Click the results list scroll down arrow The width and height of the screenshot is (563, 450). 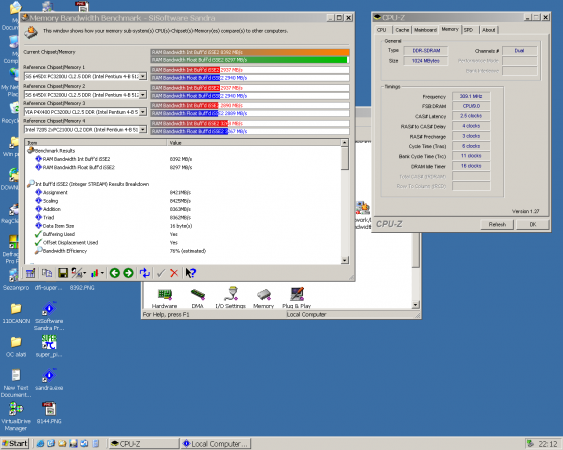(x=345, y=260)
